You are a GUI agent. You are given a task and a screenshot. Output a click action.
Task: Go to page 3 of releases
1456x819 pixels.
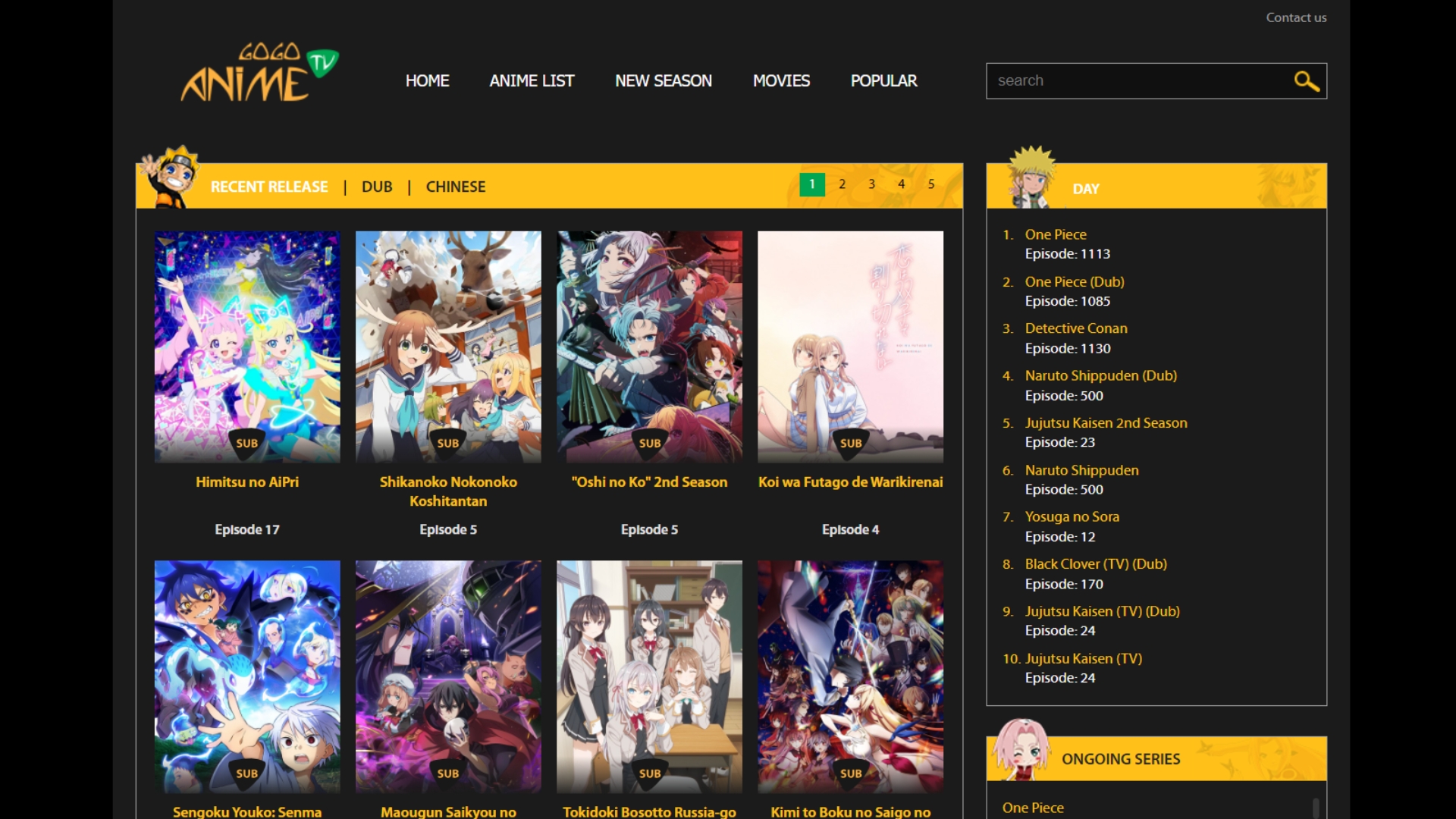871,184
